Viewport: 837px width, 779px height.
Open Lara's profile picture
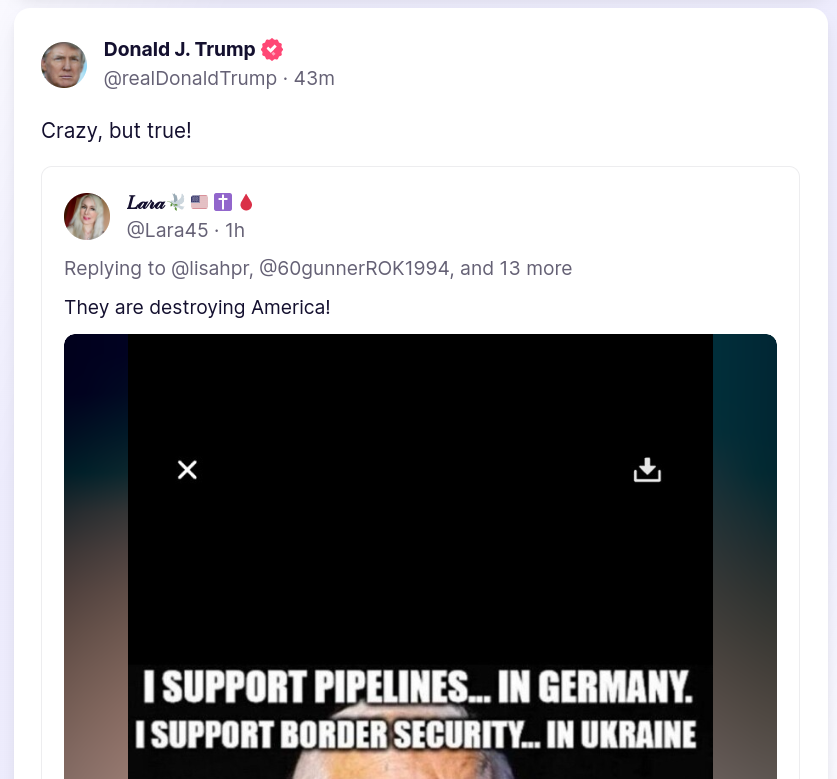[87, 216]
